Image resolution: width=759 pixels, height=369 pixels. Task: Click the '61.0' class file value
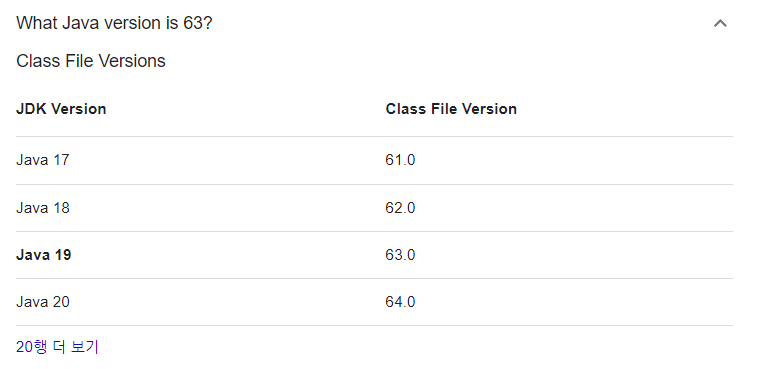click(x=400, y=160)
